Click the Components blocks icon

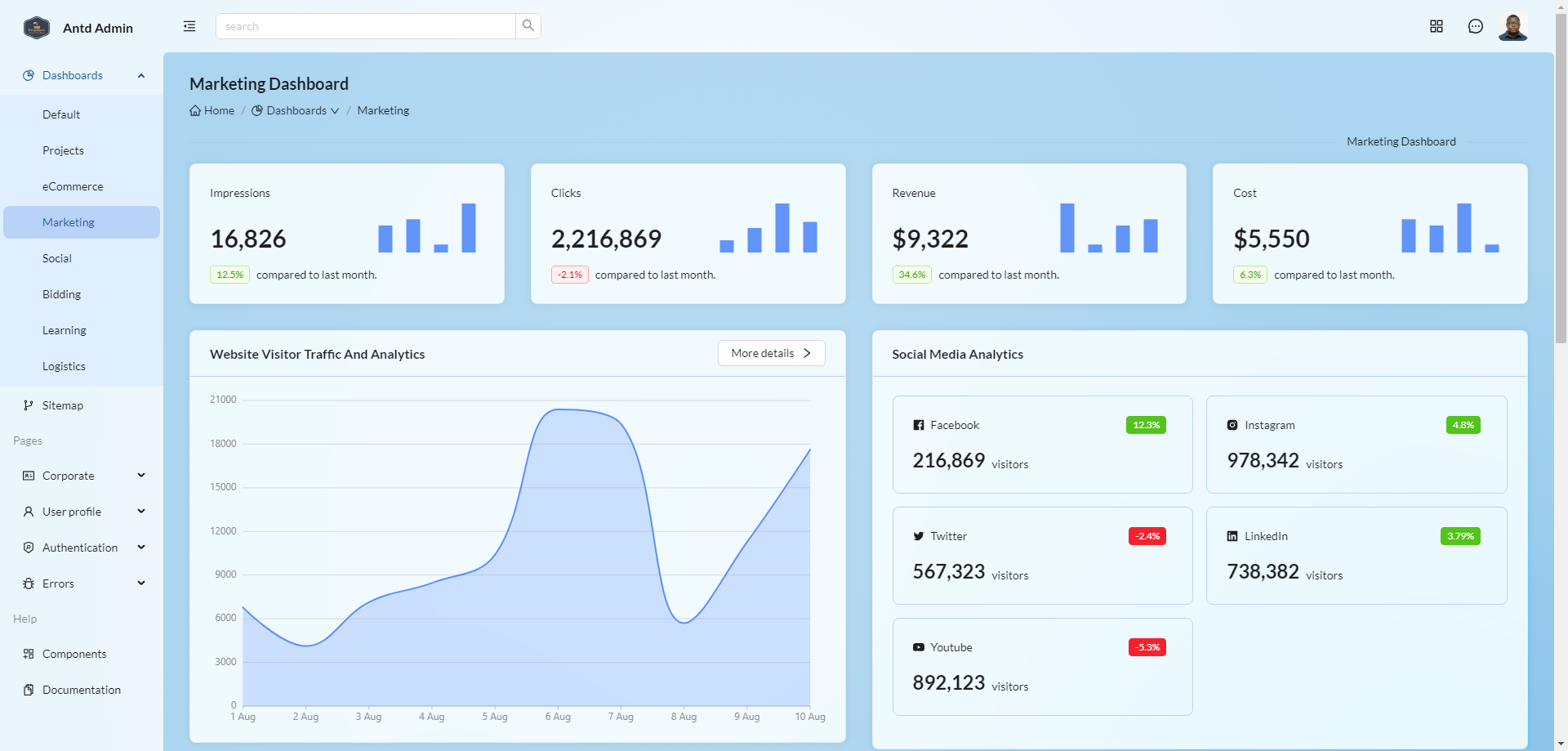point(29,654)
